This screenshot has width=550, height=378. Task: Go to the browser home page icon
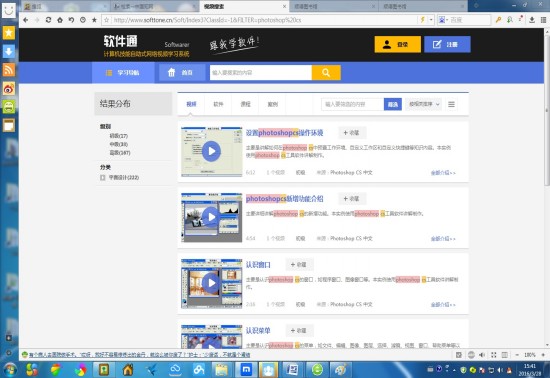60,20
